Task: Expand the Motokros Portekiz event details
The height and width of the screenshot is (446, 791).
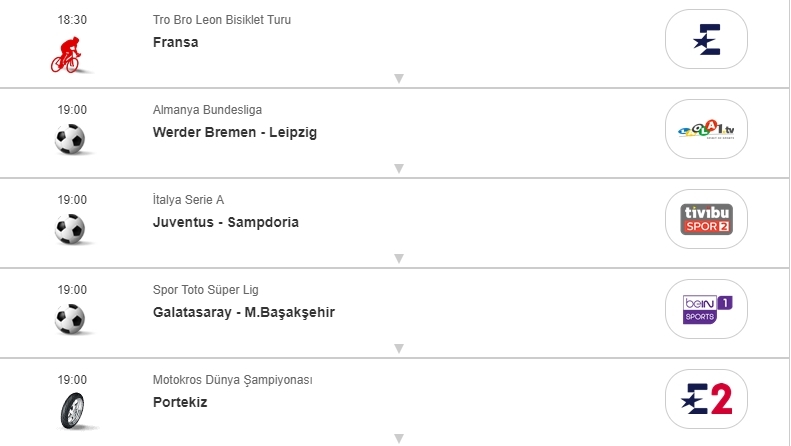Action: [x=398, y=438]
